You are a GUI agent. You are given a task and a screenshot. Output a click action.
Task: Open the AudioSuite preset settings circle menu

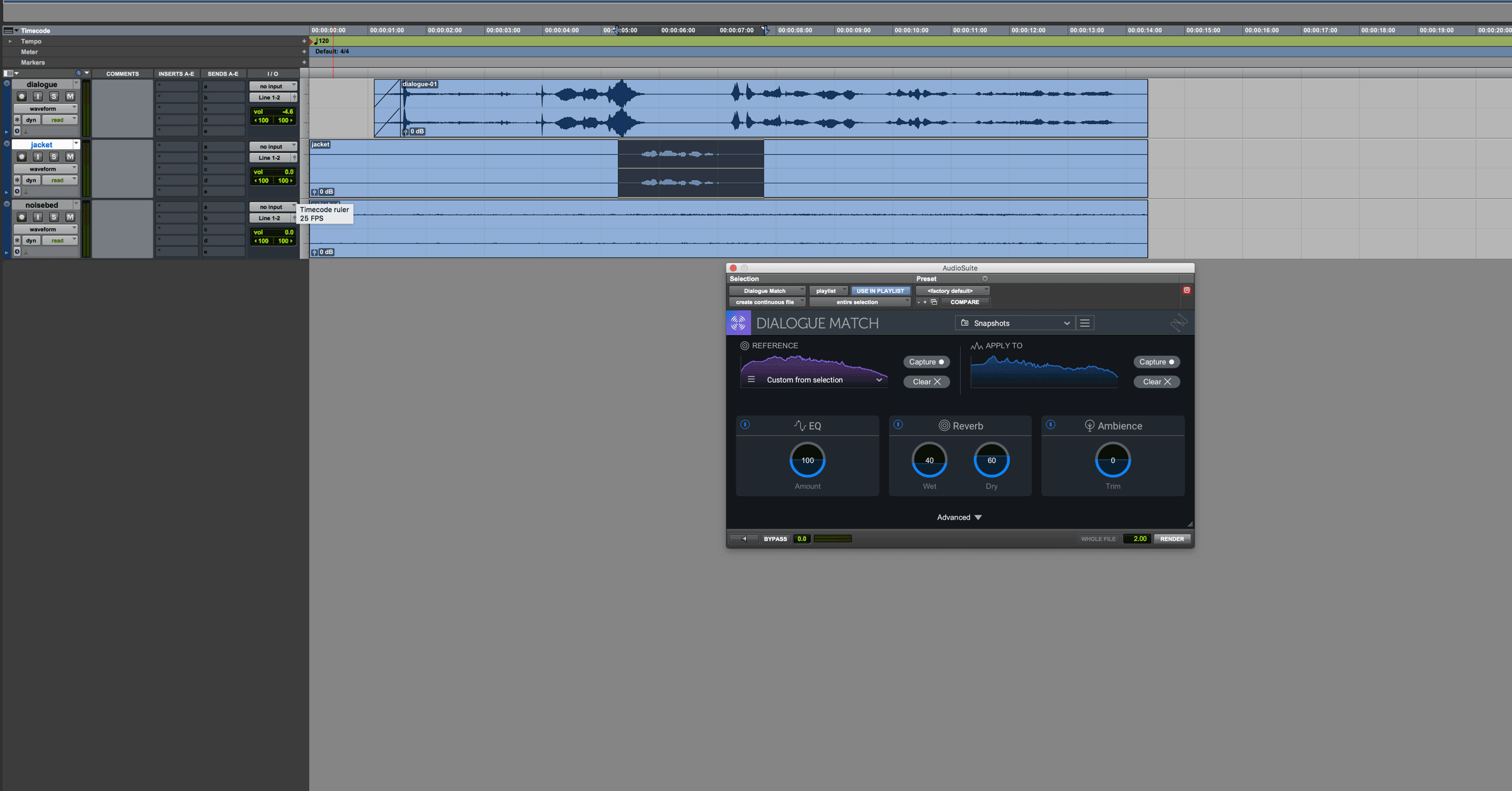985,278
